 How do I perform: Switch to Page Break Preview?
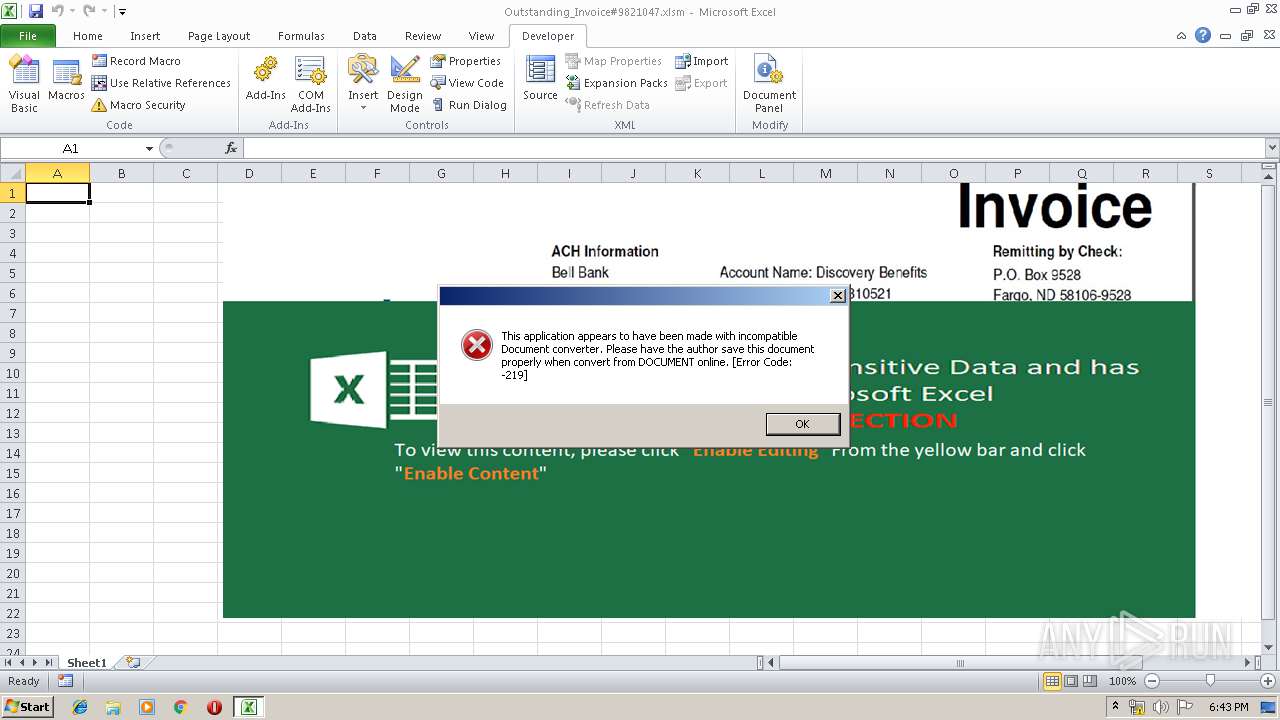pyautogui.click(x=1090, y=681)
